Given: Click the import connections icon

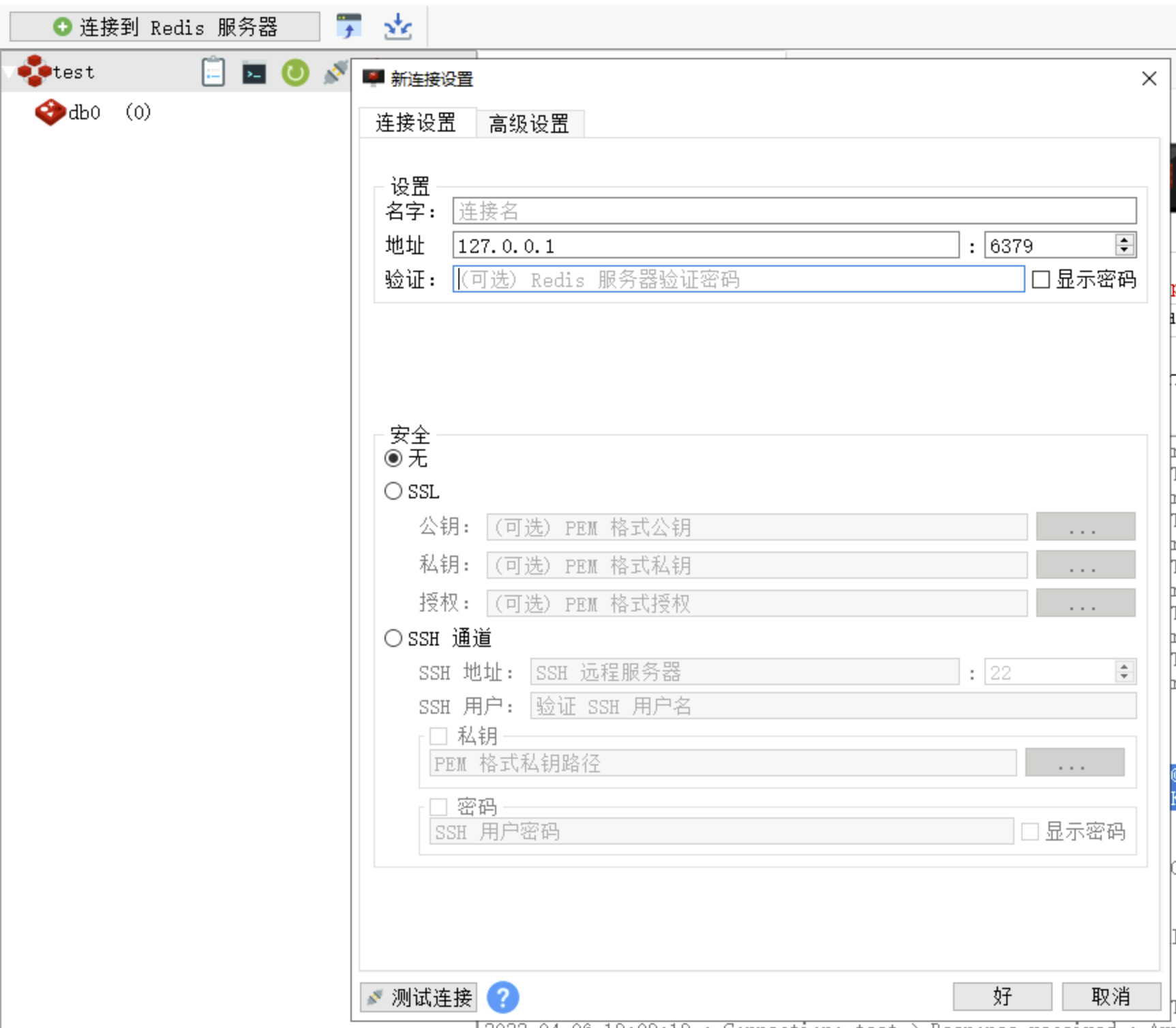Looking at the screenshot, I should (349, 27).
